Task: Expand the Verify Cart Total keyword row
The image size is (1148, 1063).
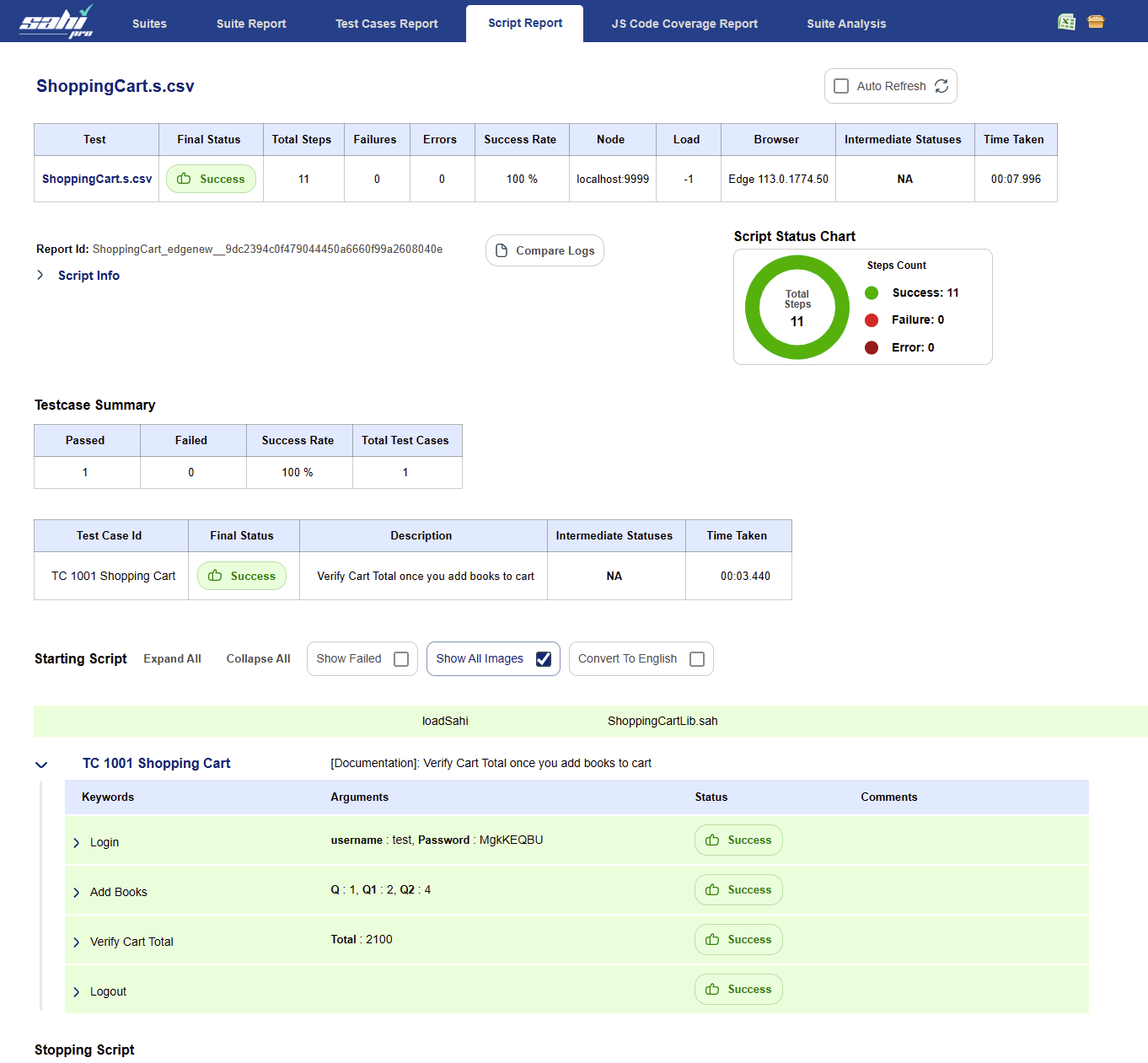Action: pyautogui.click(x=77, y=942)
